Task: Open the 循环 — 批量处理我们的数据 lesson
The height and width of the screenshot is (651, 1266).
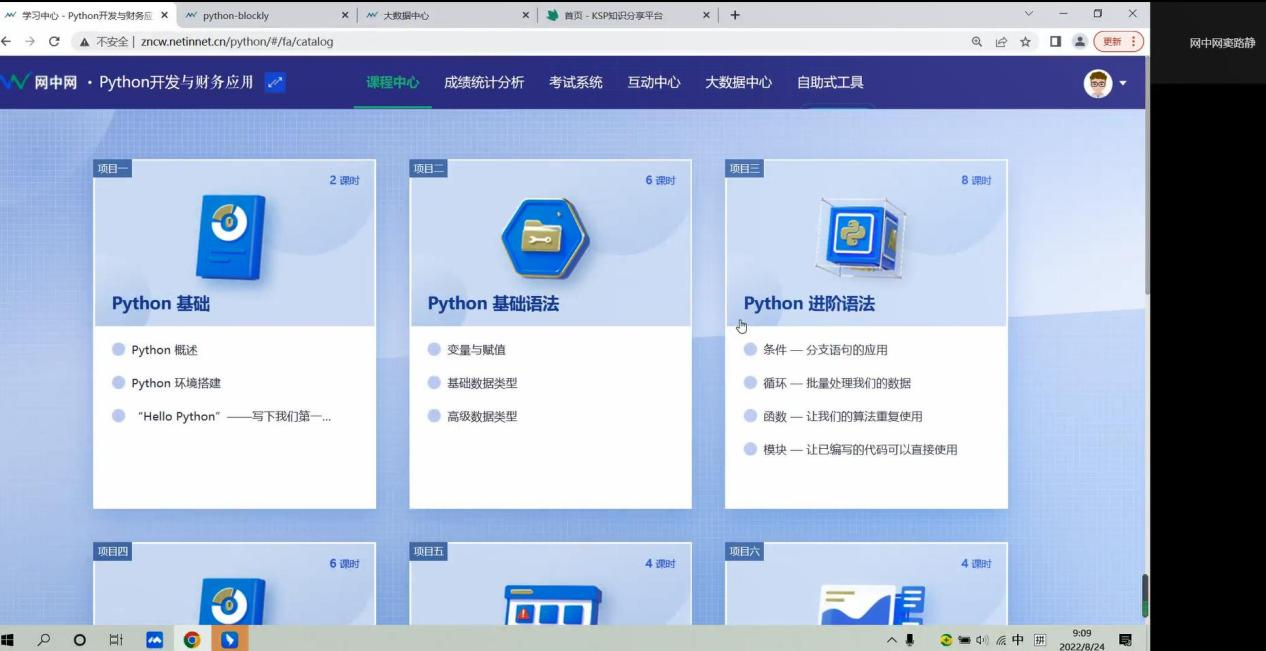Action: [837, 383]
